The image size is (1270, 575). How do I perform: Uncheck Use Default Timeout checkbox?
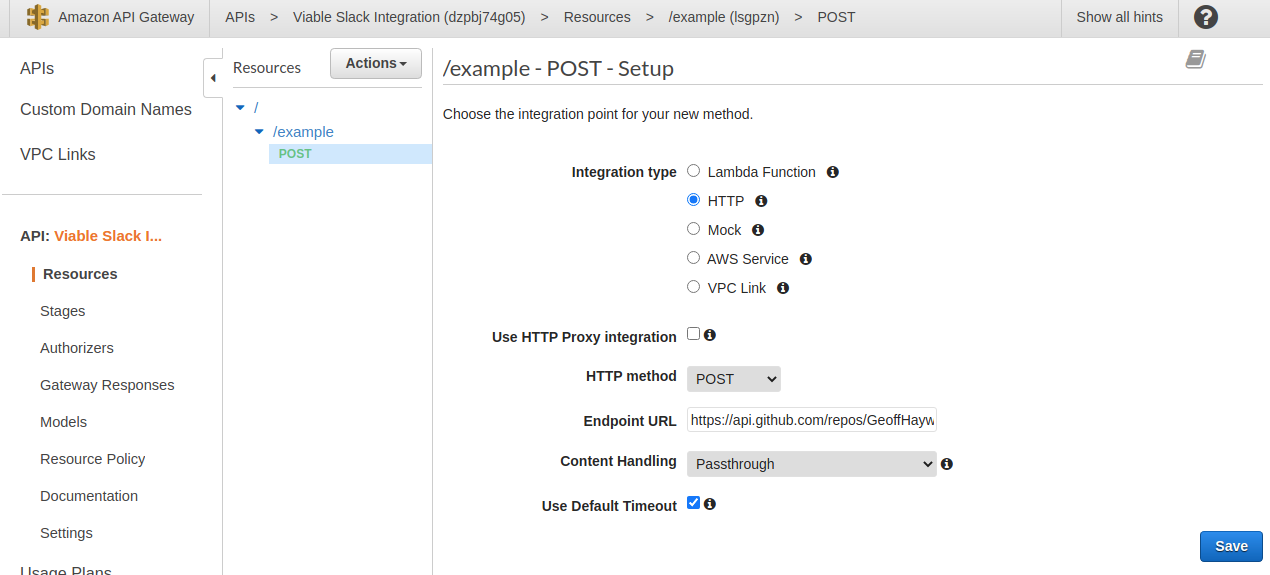(x=693, y=503)
